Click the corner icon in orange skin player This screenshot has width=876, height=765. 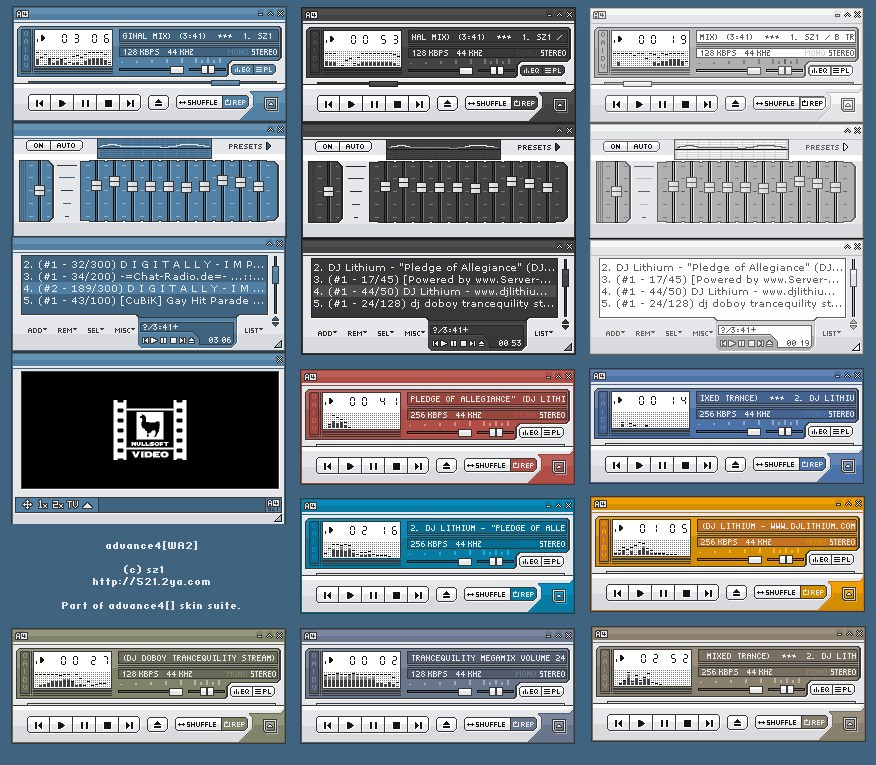(849, 594)
